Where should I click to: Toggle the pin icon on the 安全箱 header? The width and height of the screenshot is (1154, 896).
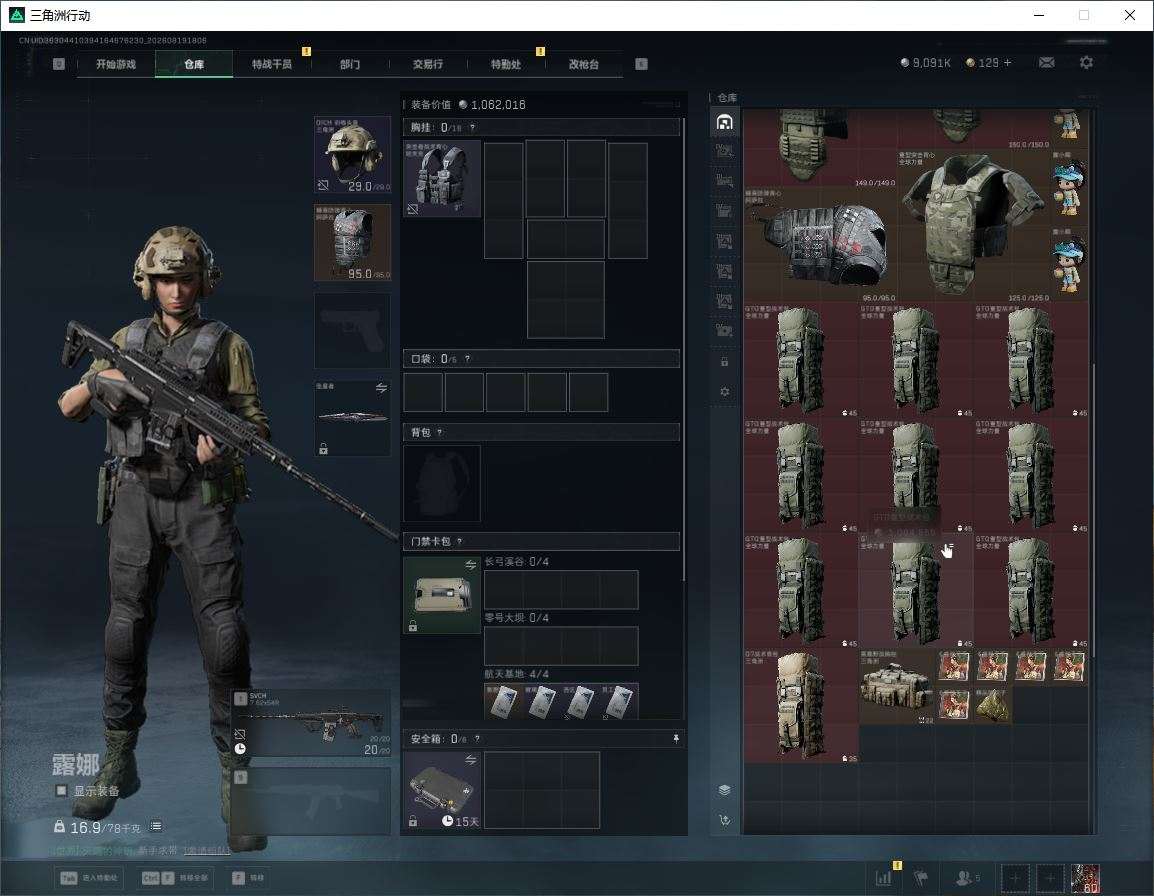point(676,738)
